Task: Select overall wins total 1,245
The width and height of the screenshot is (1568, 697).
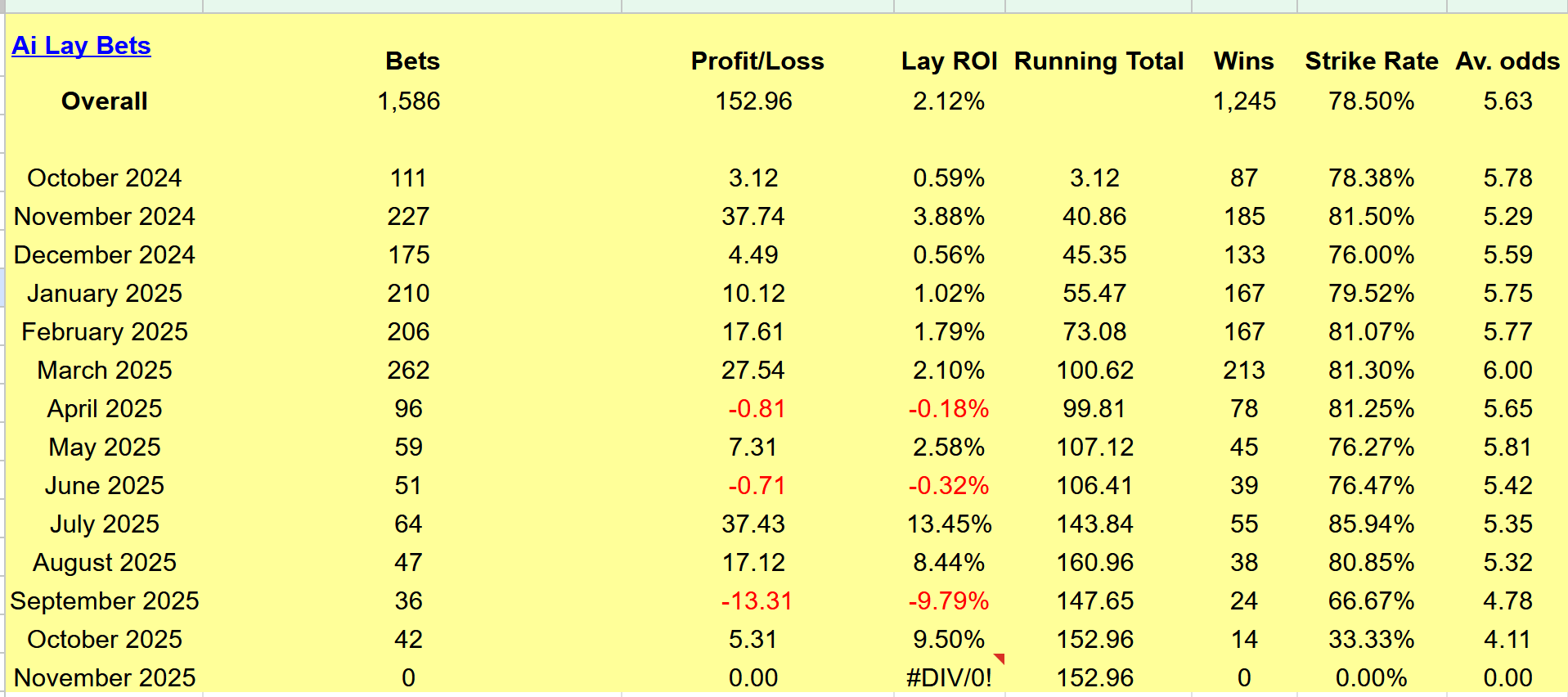Action: coord(1244,101)
